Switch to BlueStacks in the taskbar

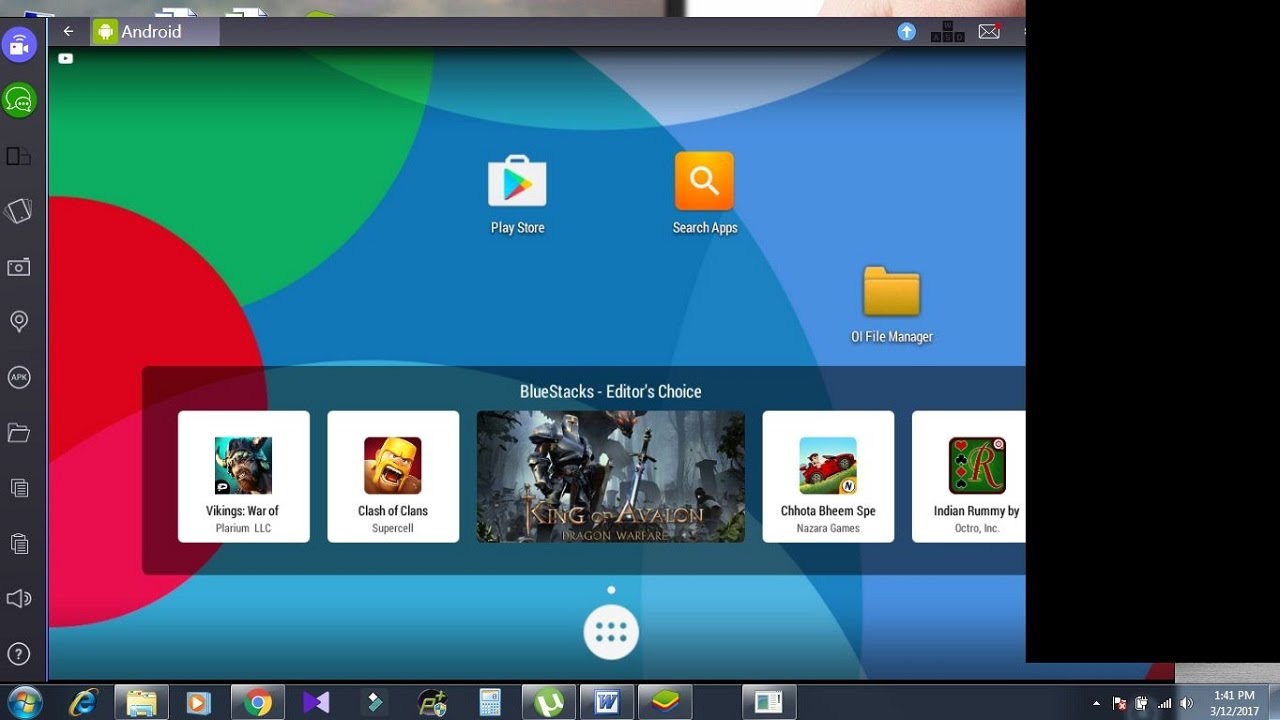(x=665, y=702)
